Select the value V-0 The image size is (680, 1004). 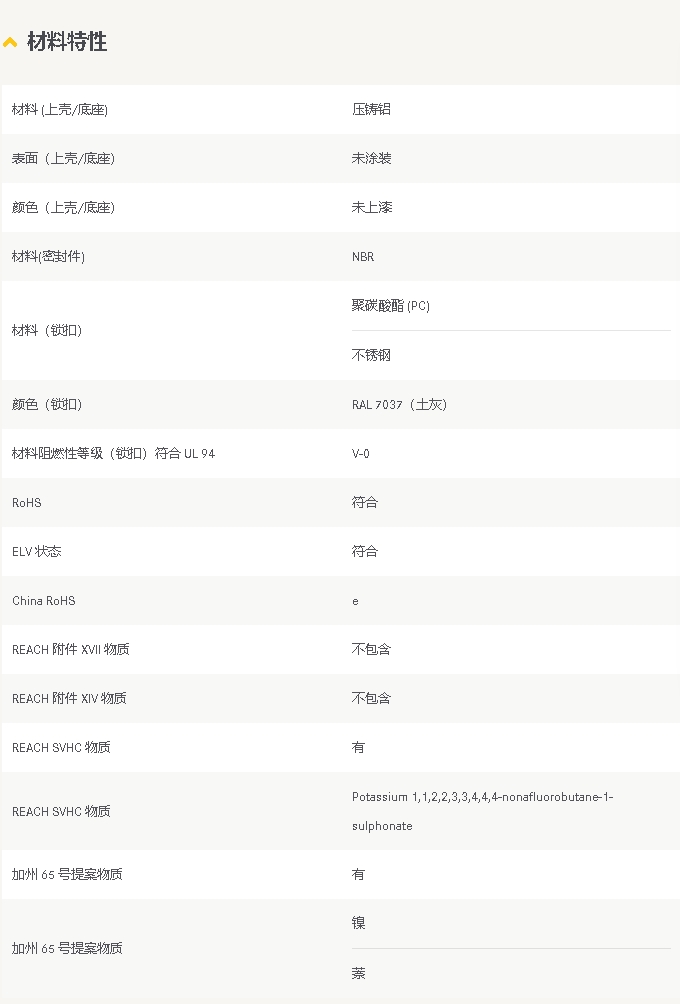360,454
